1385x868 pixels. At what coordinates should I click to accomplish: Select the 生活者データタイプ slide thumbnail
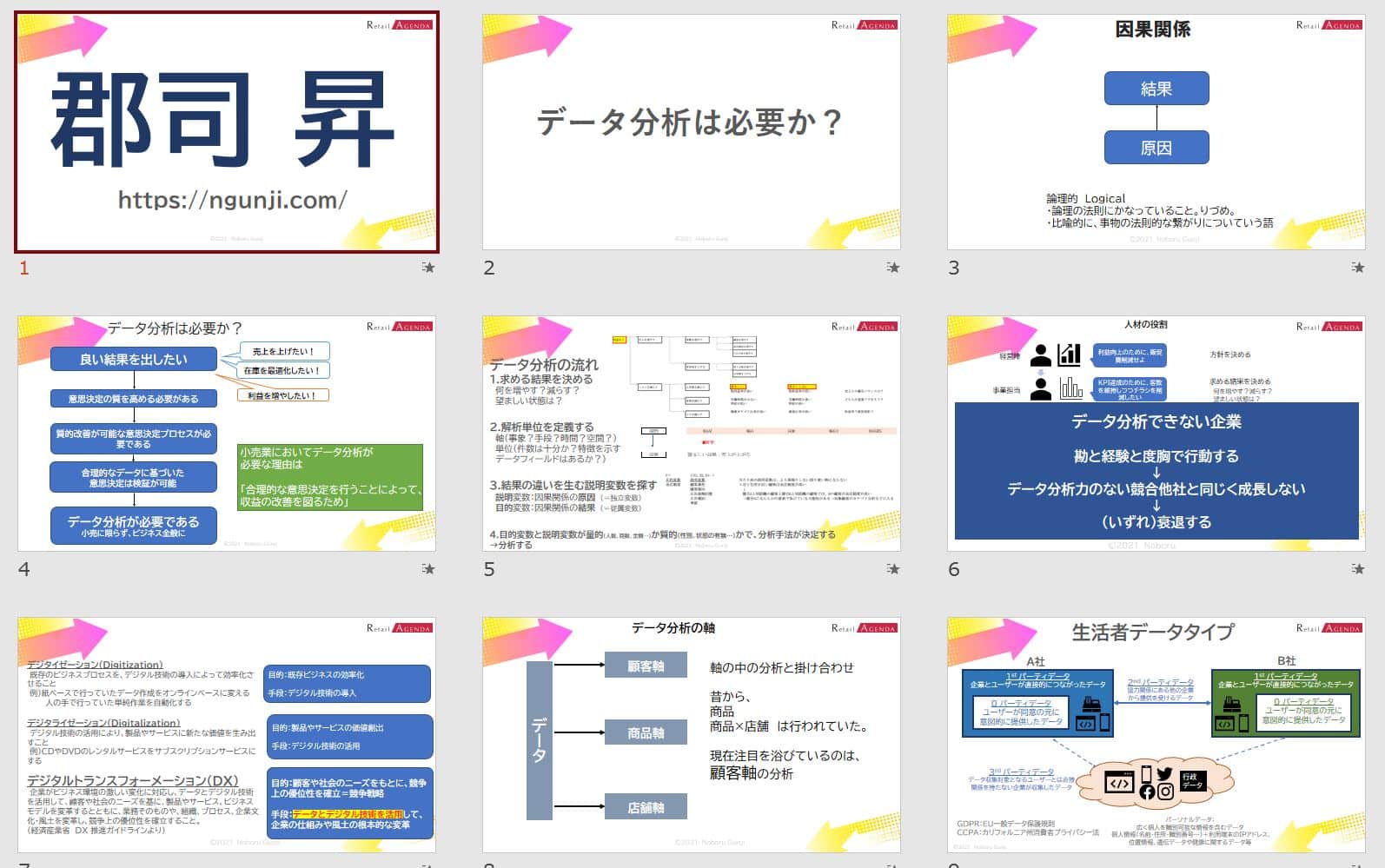[1156, 735]
